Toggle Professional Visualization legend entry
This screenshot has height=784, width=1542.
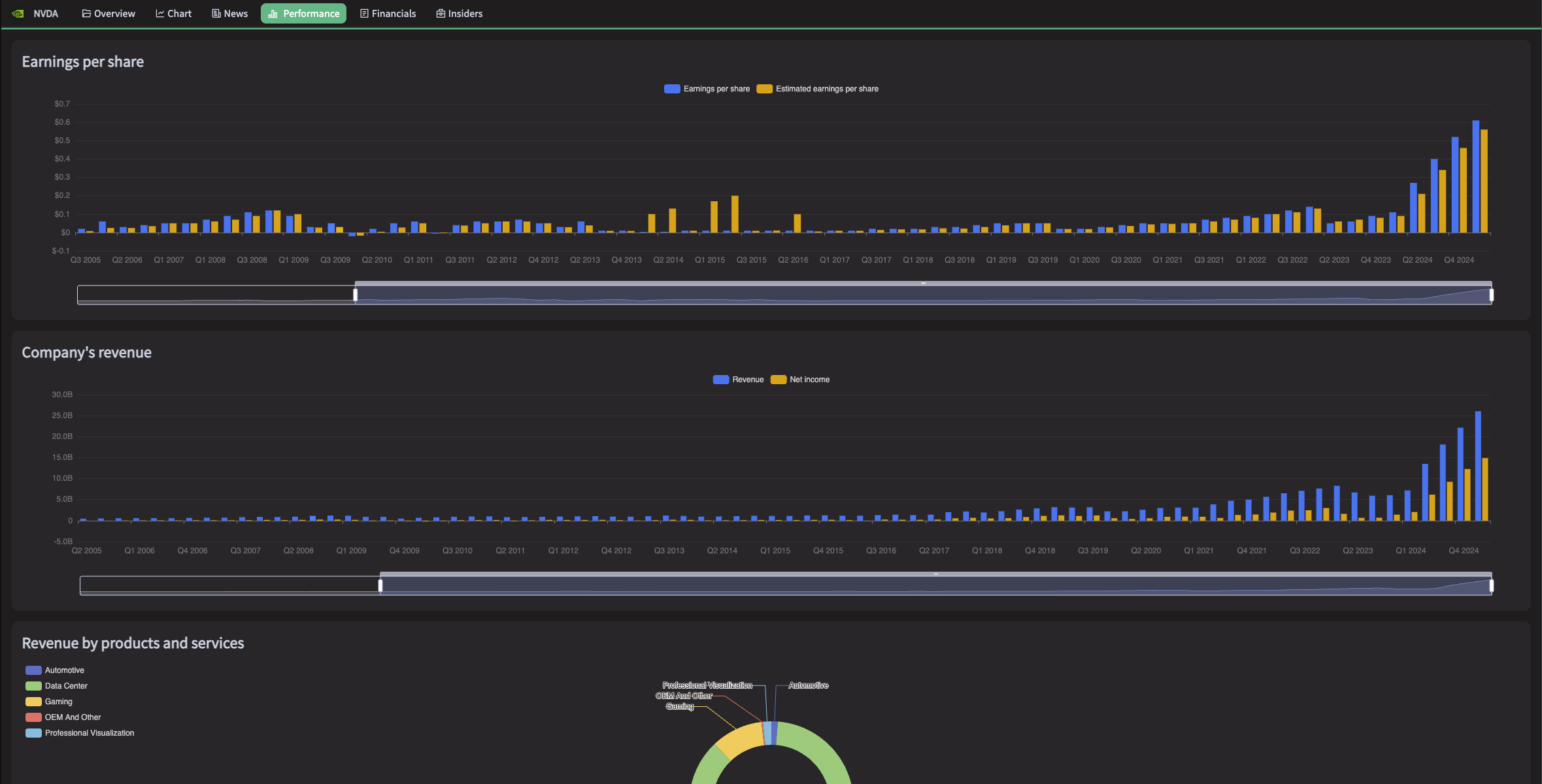80,733
